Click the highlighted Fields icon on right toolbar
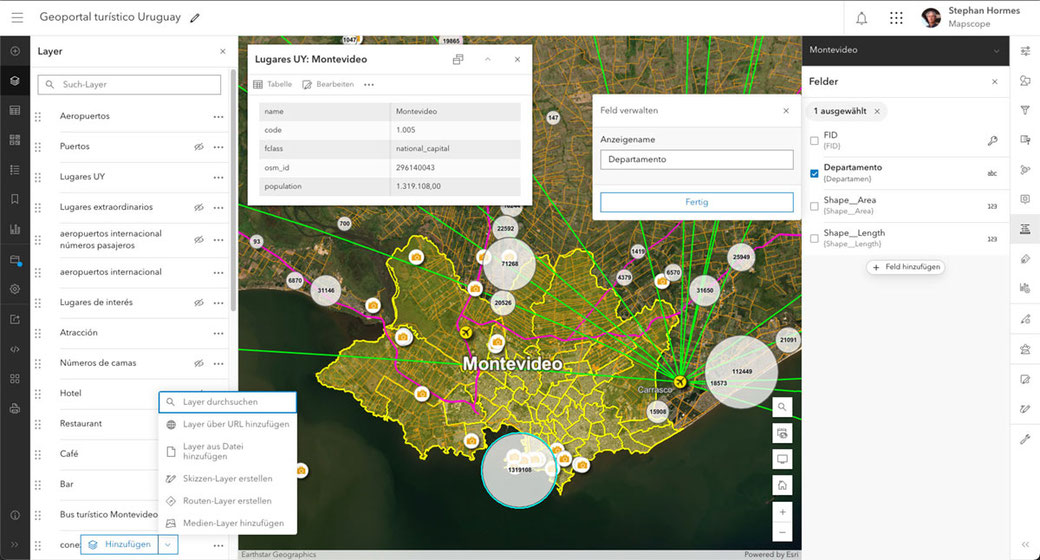1040x560 pixels. point(1025,229)
